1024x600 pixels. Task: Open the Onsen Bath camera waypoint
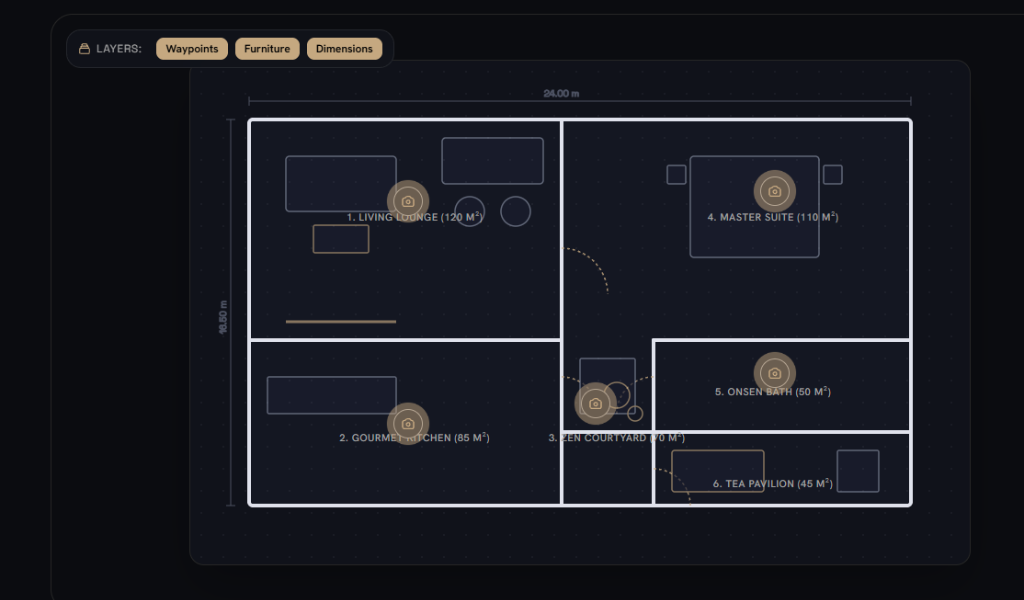click(x=775, y=373)
